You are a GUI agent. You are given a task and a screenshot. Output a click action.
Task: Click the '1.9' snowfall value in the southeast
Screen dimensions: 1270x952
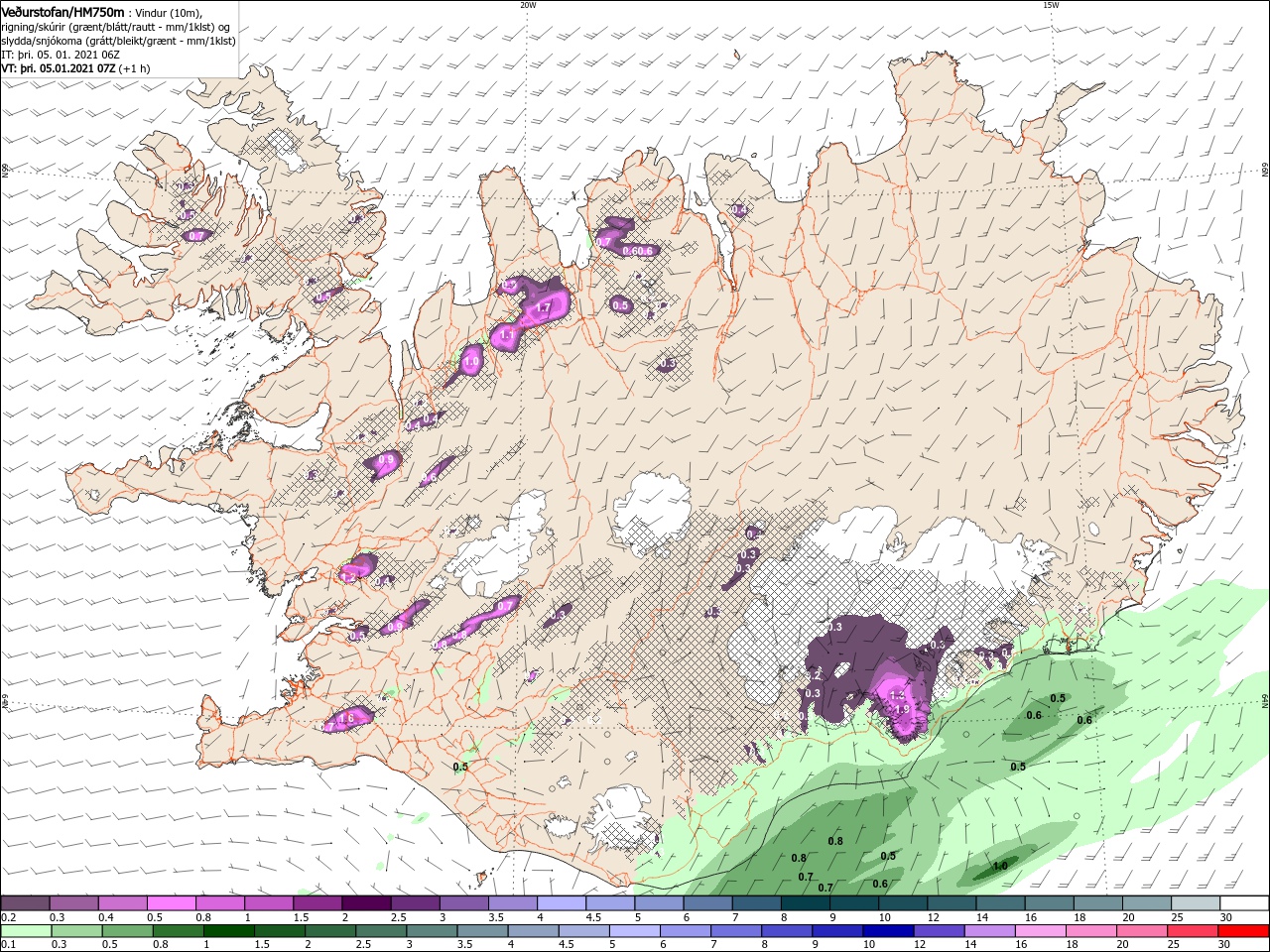pyautogui.click(x=903, y=709)
